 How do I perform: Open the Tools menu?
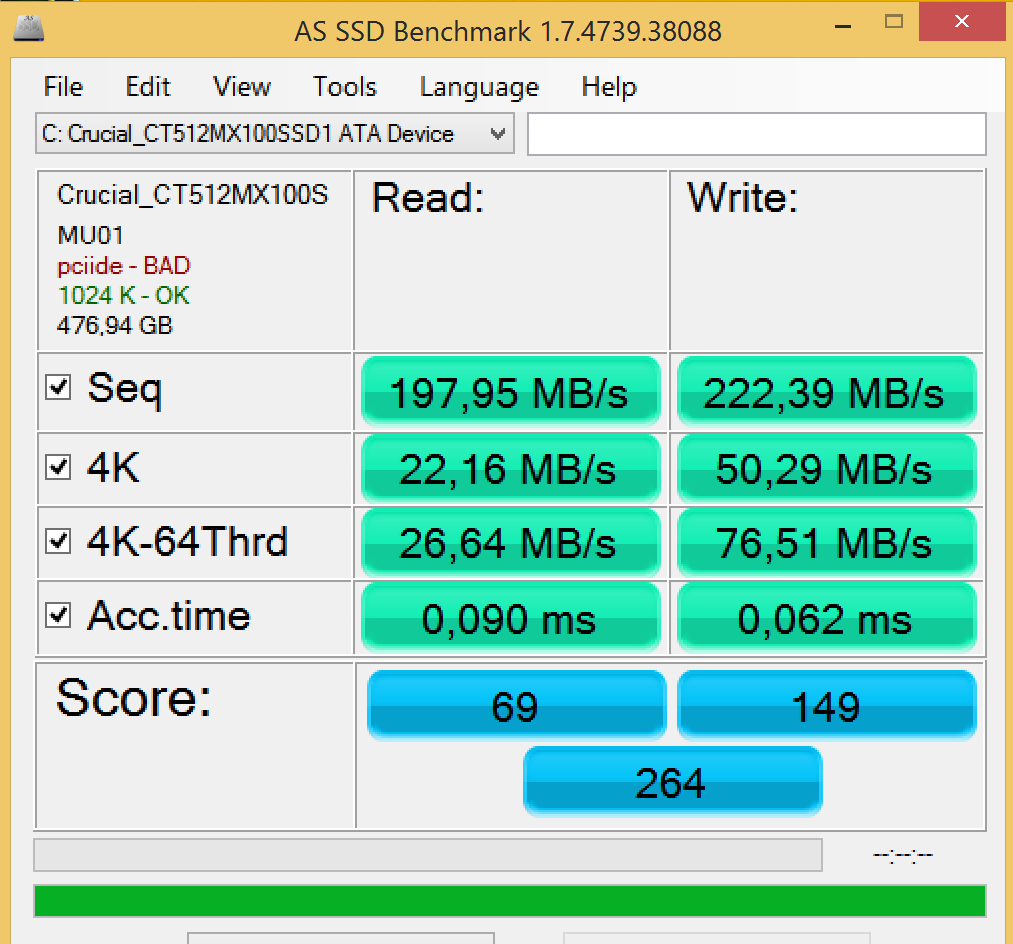344,87
